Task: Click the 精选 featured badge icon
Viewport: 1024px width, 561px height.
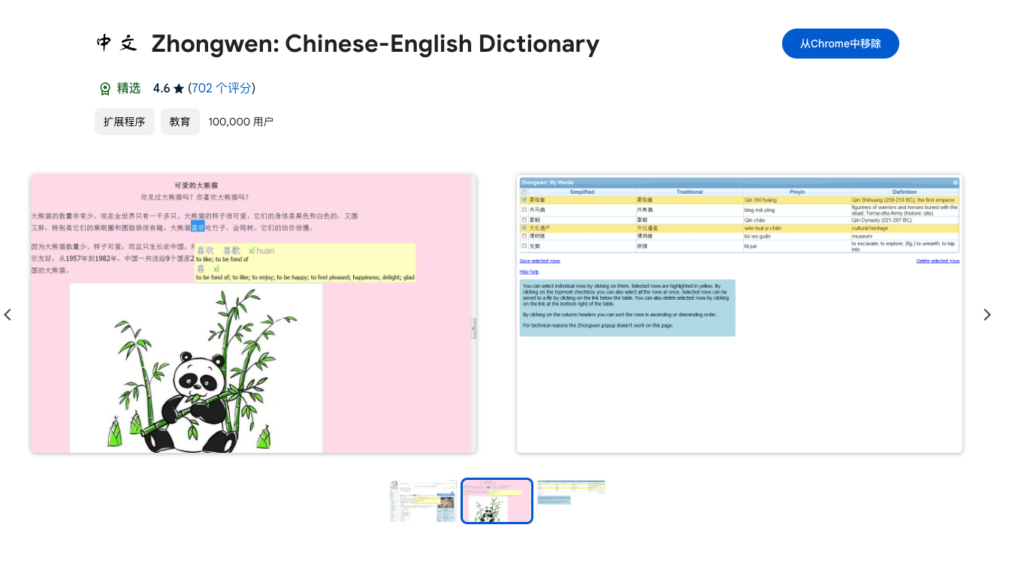Action: 104,88
